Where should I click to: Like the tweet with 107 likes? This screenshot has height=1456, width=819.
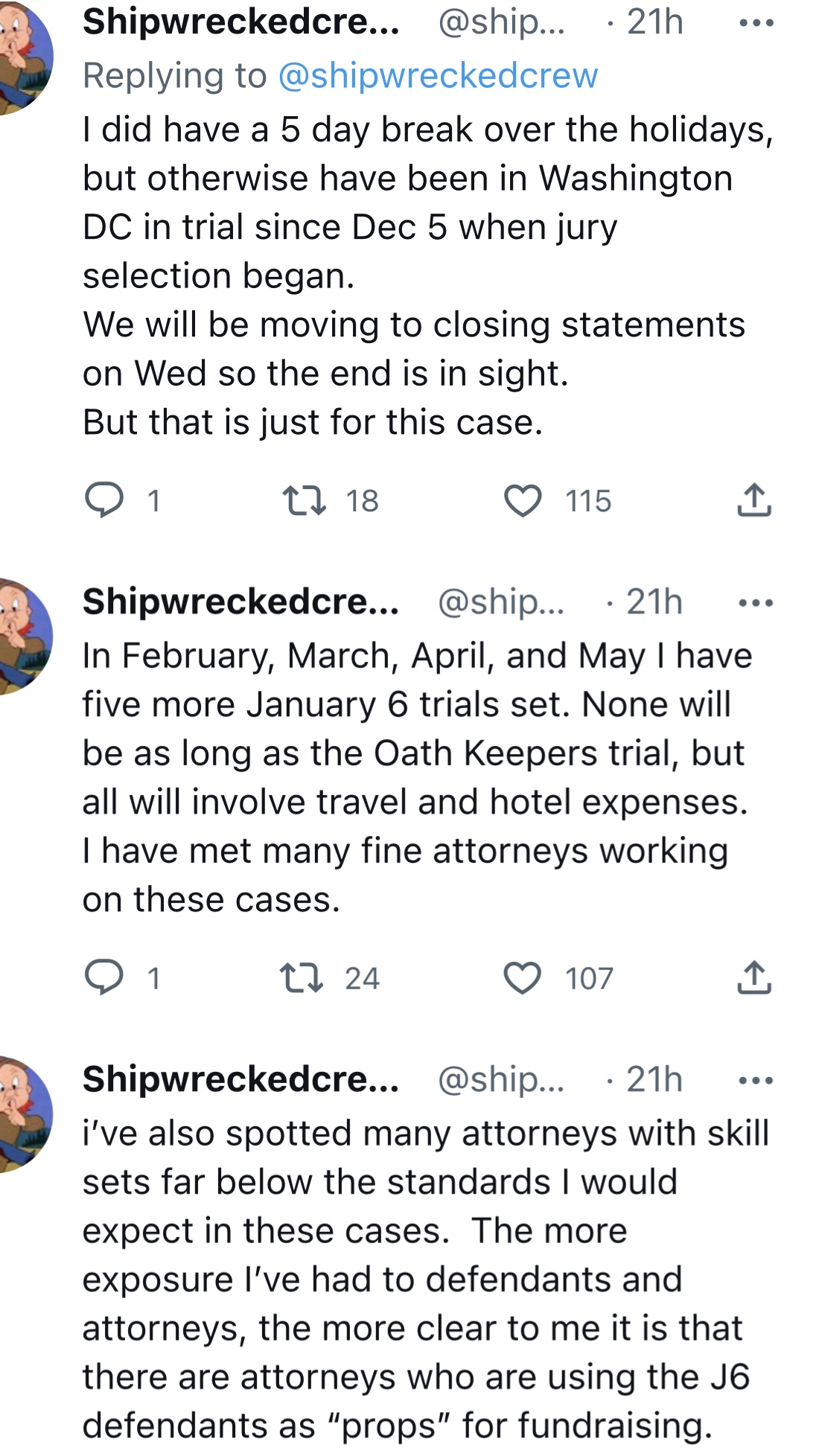pos(523,977)
